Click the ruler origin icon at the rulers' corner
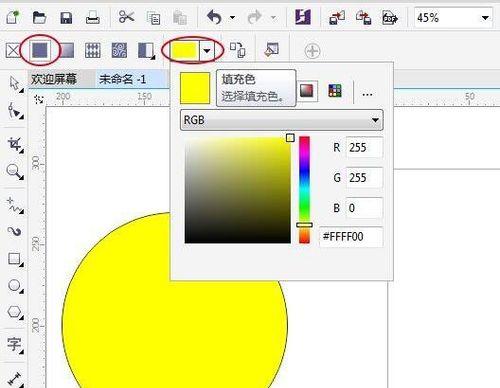This screenshot has height=388, width=500. 39,99
